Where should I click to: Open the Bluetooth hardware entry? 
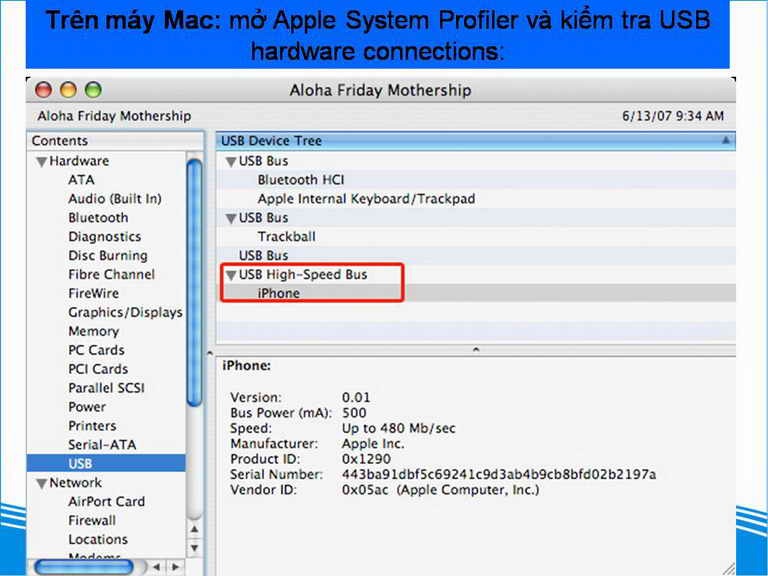pyautogui.click(x=98, y=217)
